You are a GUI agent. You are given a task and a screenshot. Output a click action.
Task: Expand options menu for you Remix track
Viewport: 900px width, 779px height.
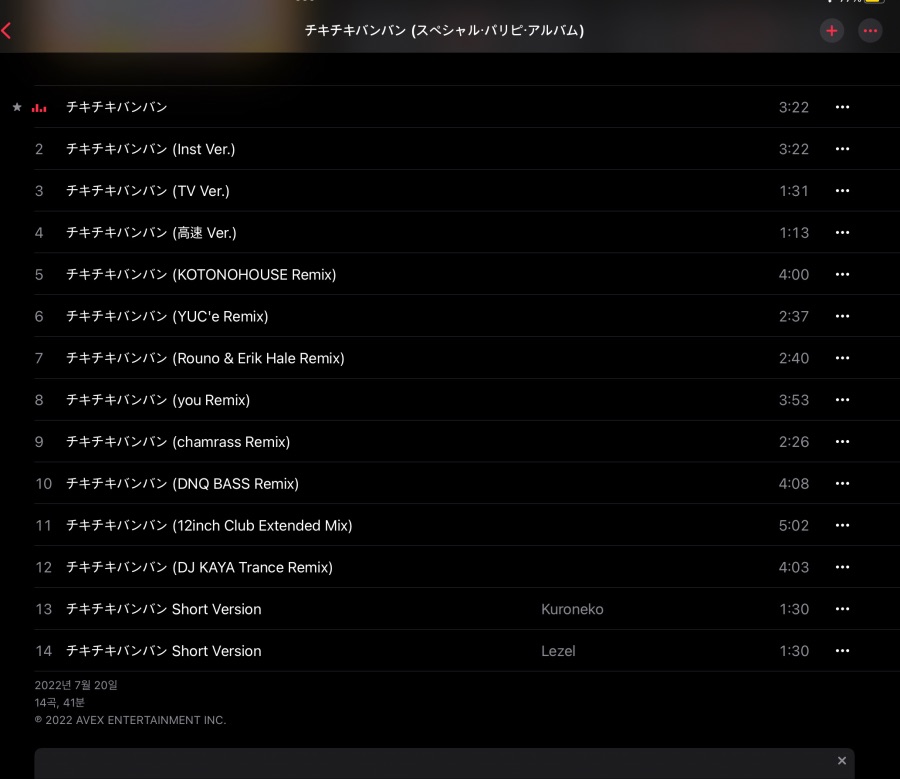tap(842, 400)
